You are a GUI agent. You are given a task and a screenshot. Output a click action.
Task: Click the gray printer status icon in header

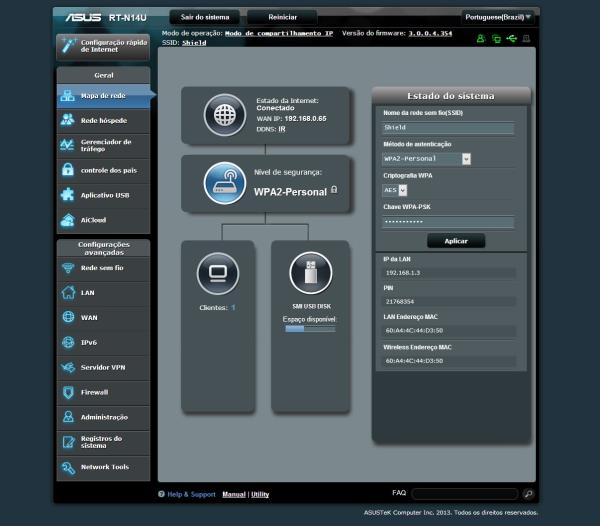[x=526, y=38]
